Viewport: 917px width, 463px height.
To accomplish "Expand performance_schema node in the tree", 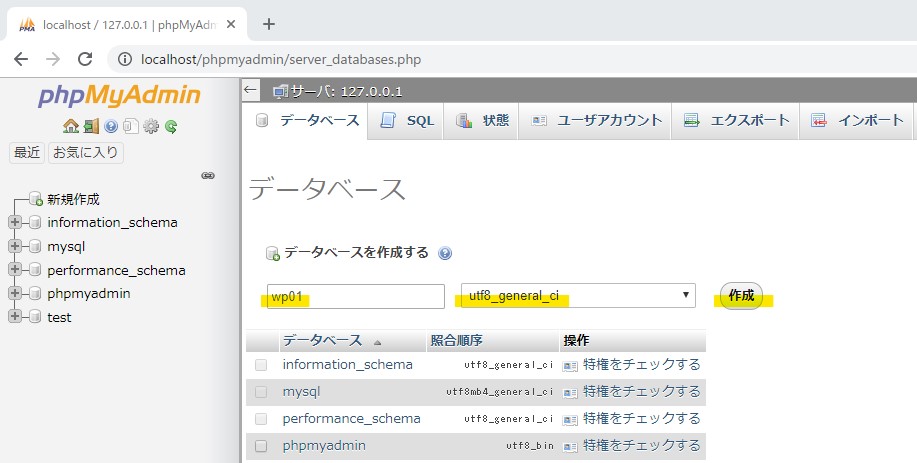I will pos(15,269).
